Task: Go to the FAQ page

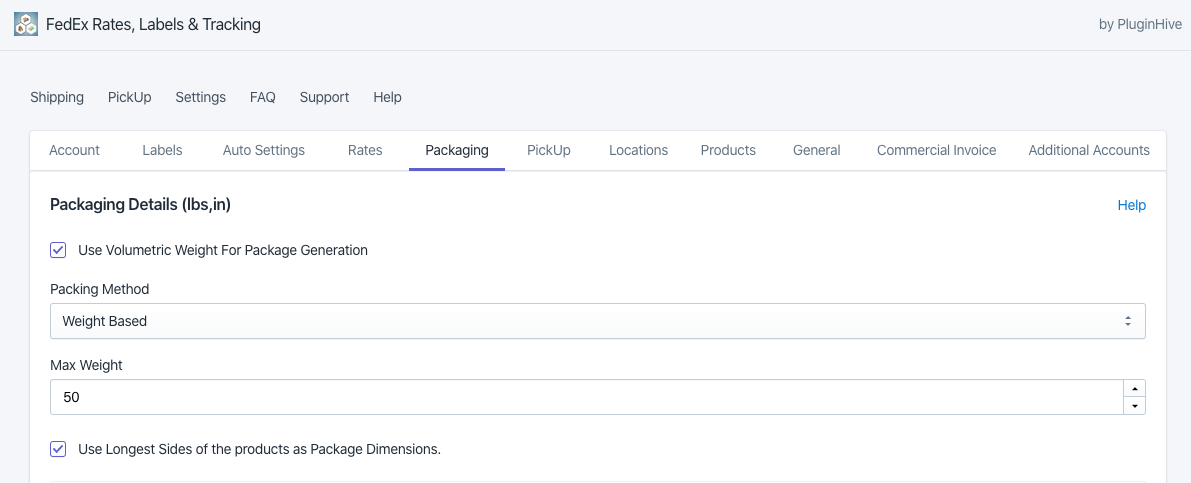Action: 263,97
